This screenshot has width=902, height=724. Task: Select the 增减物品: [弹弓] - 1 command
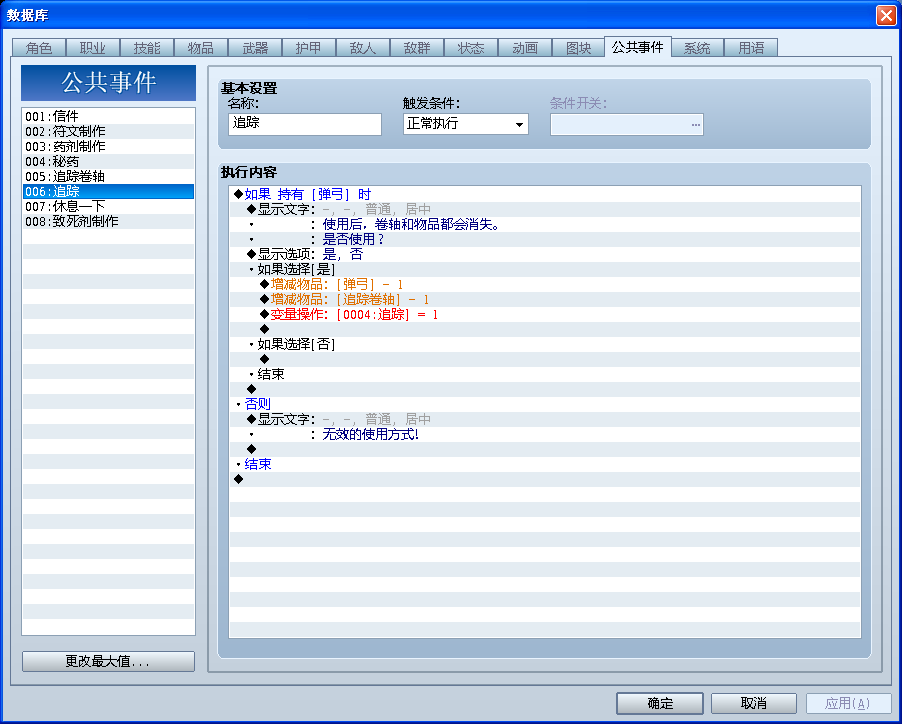point(545,284)
